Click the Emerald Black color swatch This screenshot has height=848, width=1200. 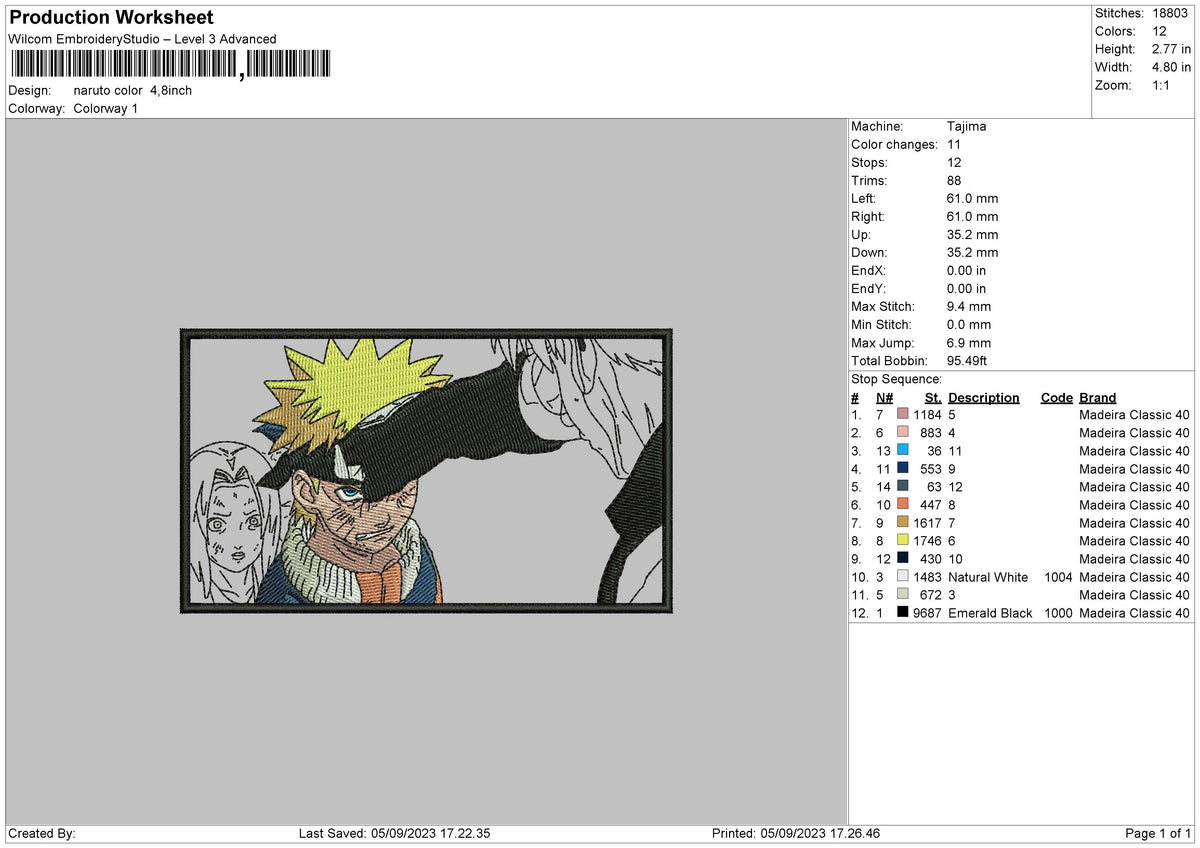tap(903, 612)
